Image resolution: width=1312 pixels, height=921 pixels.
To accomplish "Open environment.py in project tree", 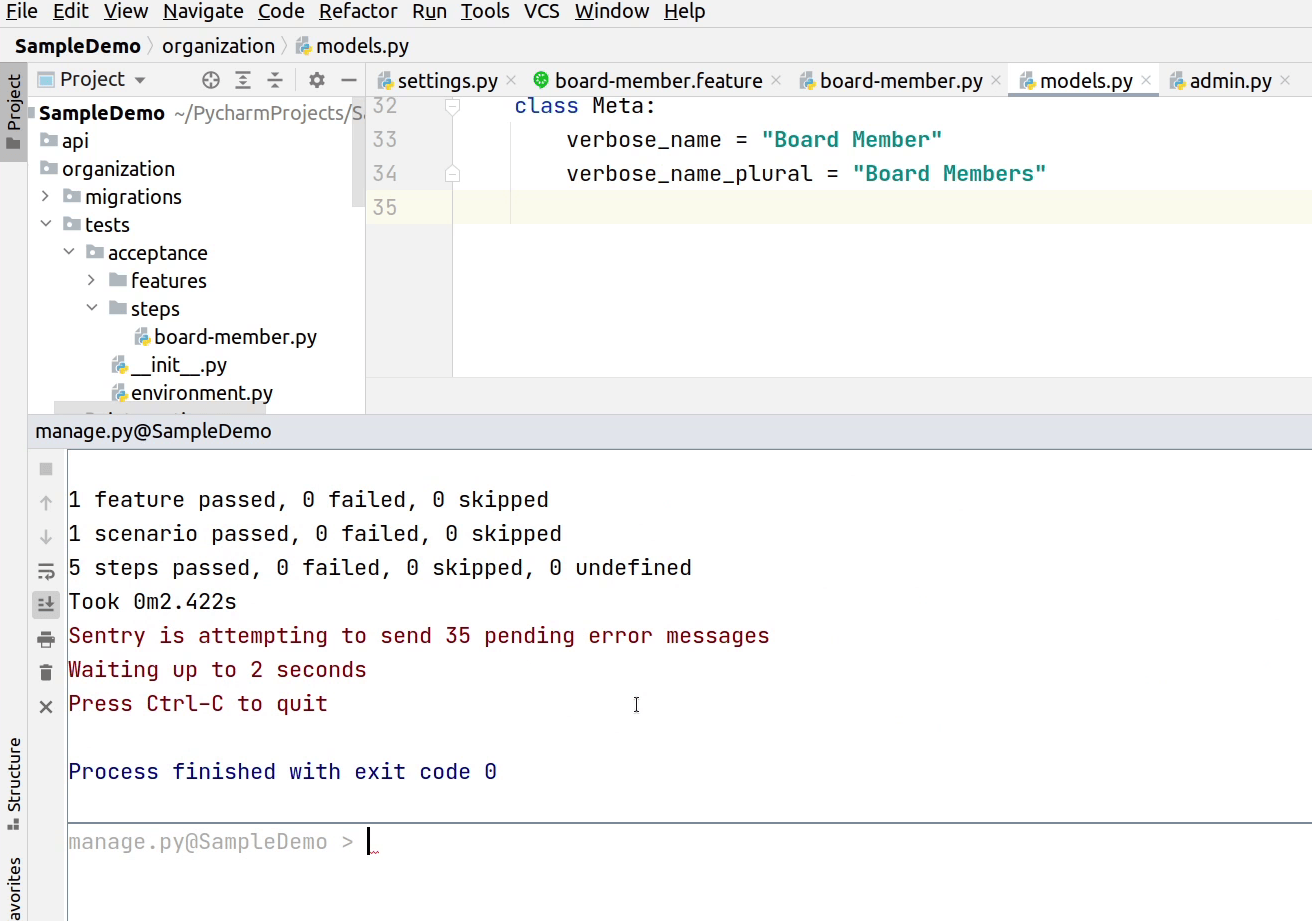I will [201, 393].
